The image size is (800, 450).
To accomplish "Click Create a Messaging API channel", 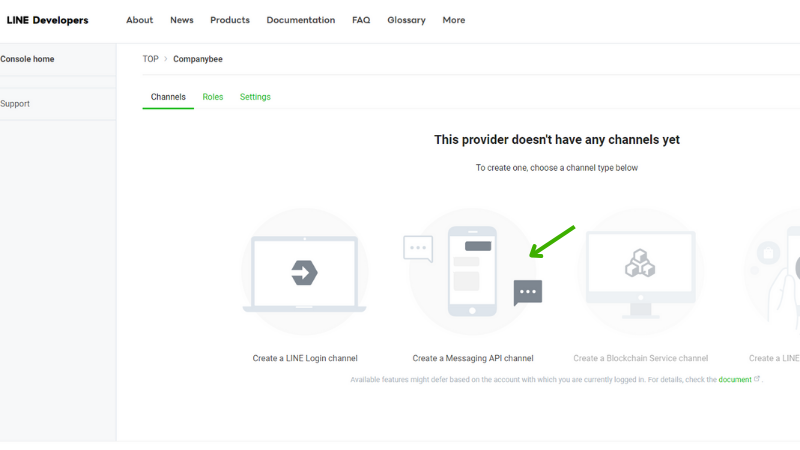I will click(472, 358).
